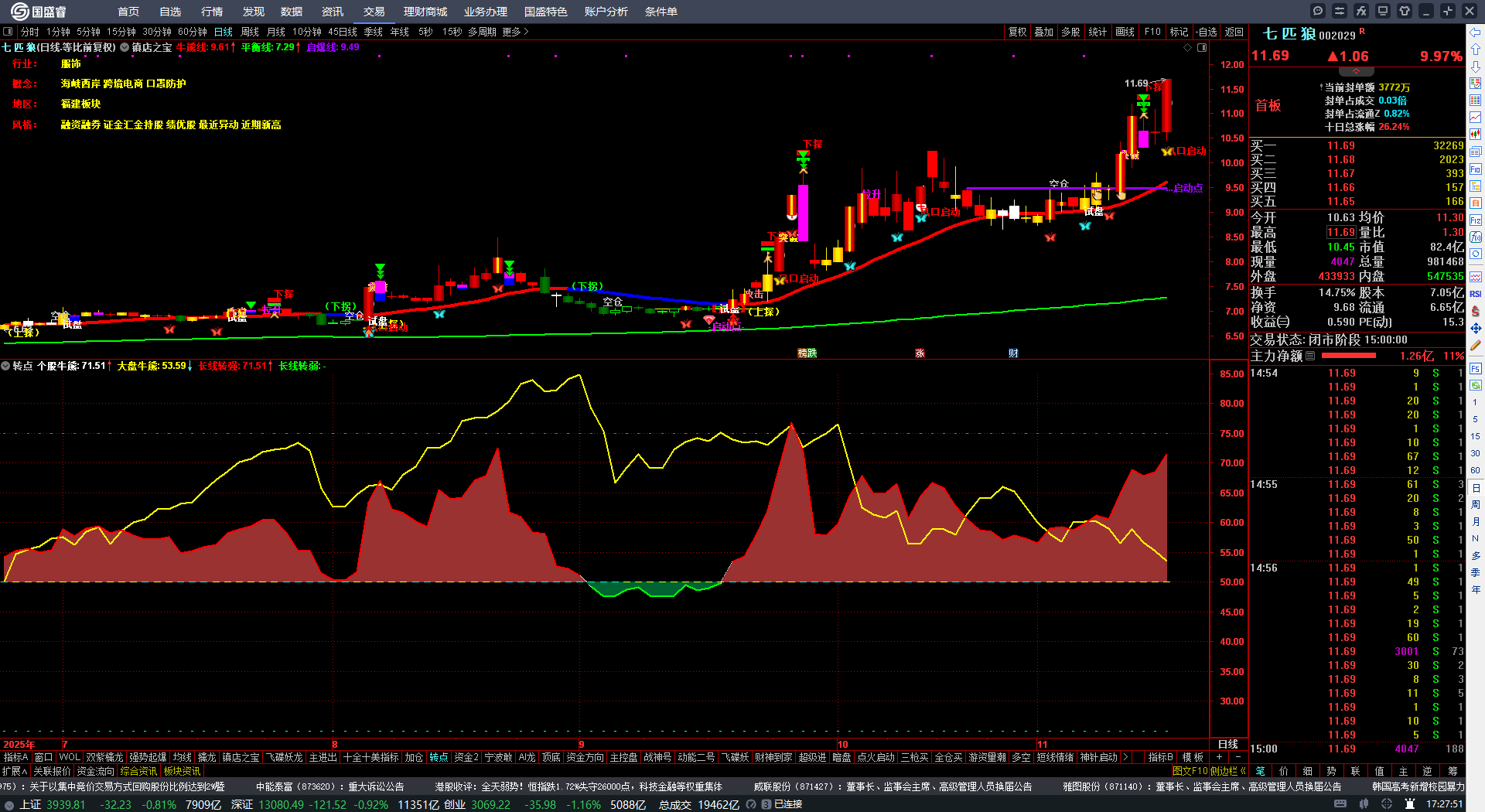1485x812 pixels.
Task: Toggle the diamond marker at chart top right
Action: (1188, 47)
